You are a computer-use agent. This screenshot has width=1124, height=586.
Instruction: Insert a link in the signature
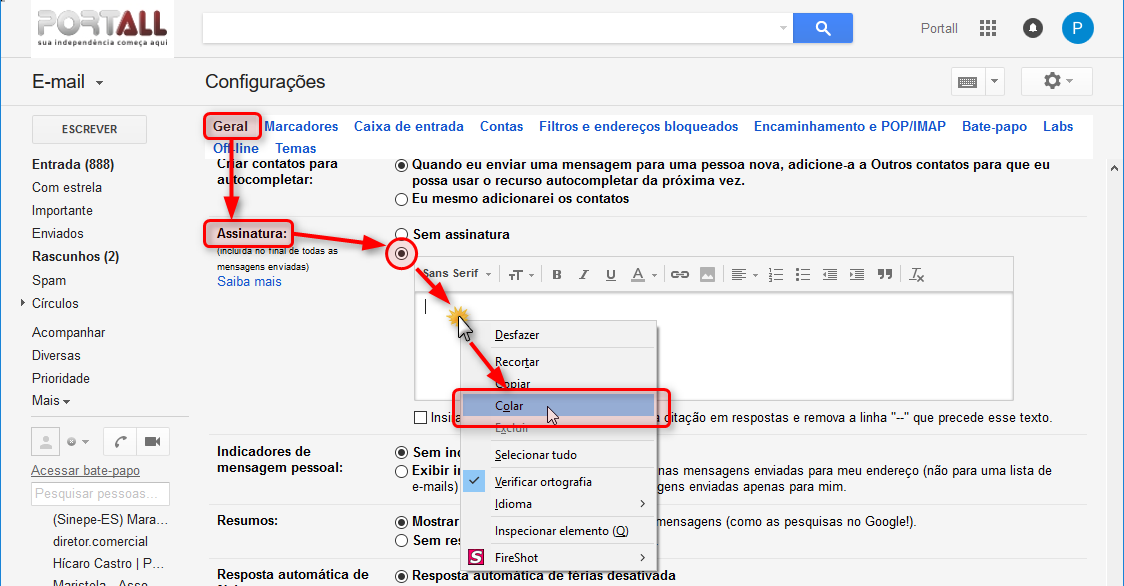(680, 275)
